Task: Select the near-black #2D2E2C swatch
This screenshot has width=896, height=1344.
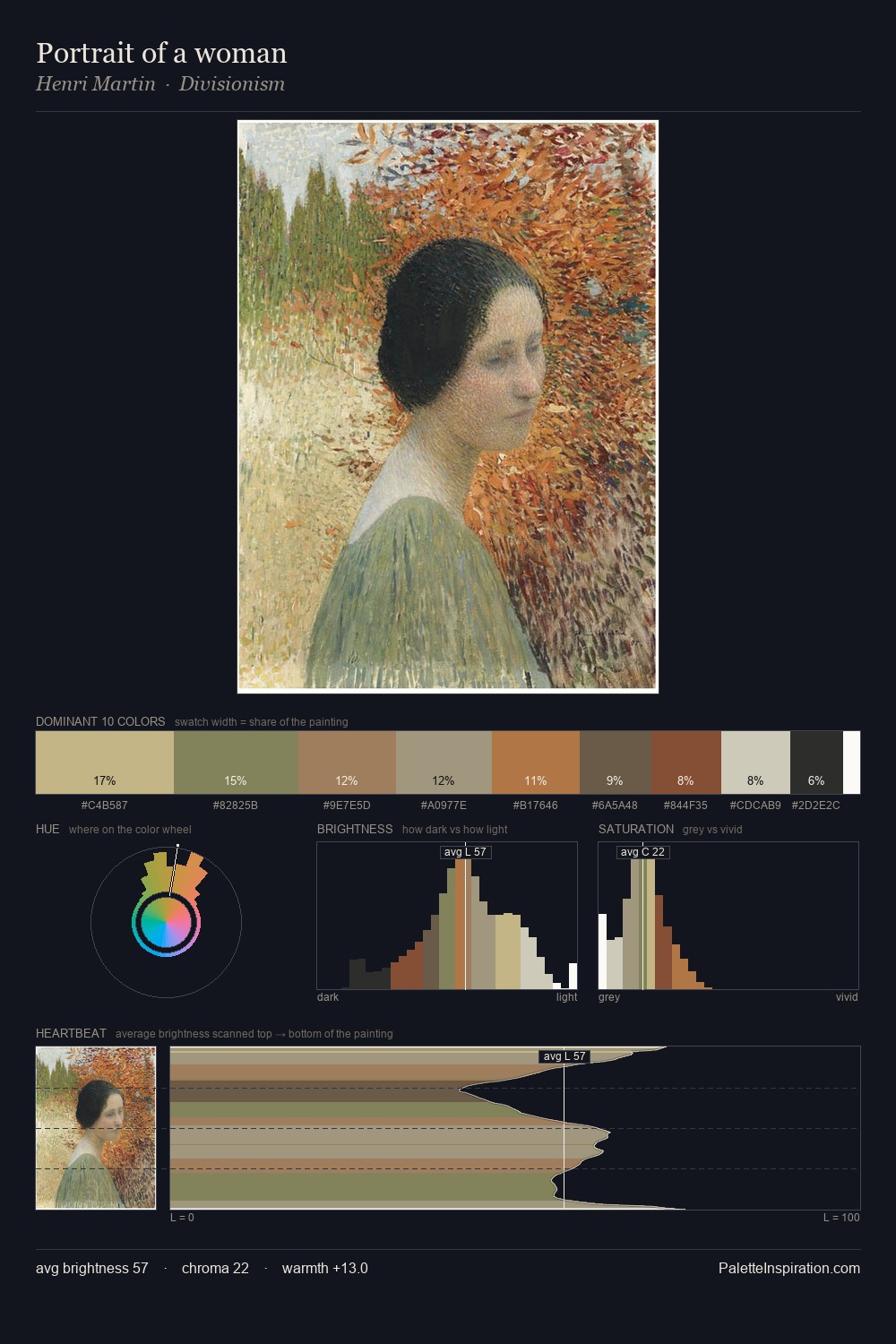Action: coord(816,762)
